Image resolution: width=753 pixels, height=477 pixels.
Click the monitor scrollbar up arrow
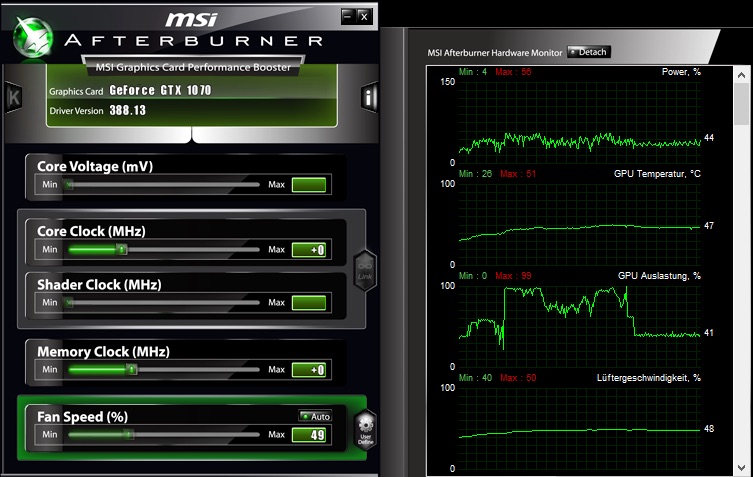[741, 75]
